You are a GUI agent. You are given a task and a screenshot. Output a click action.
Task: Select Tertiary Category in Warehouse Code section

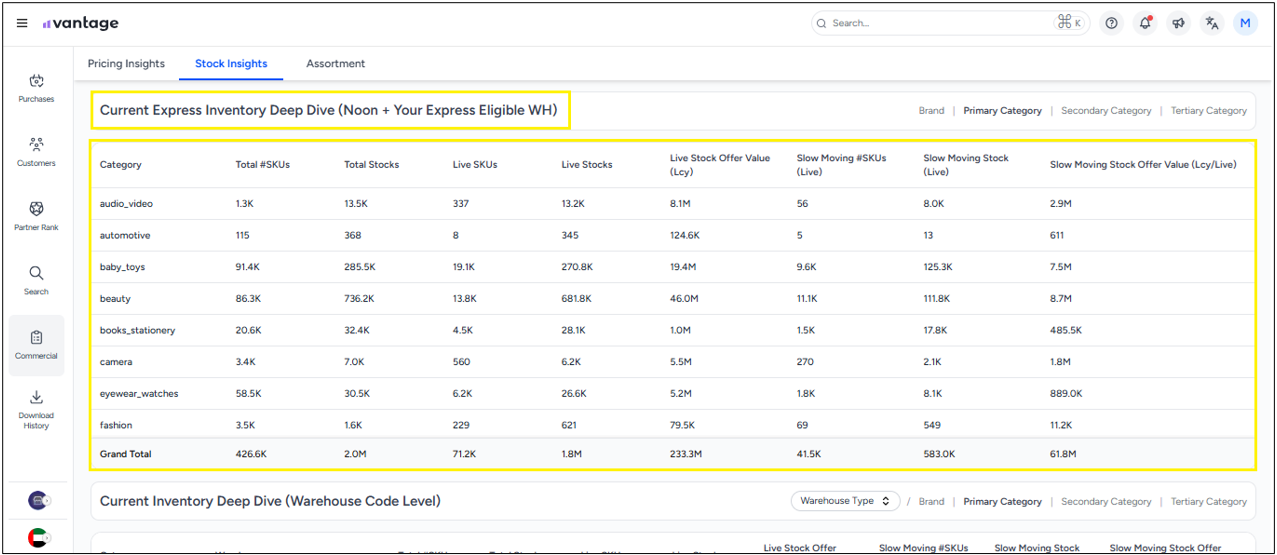(1208, 502)
